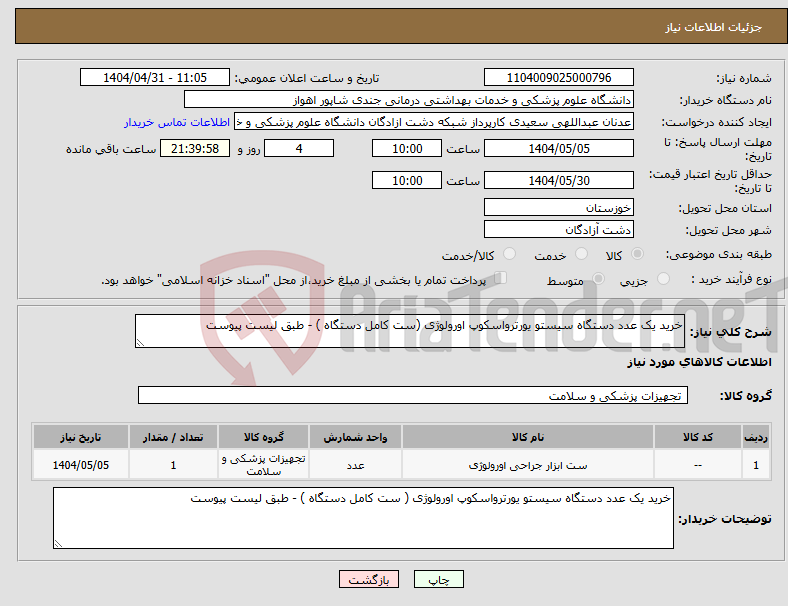Click the عدد unit cell in the table
The image size is (788, 606).
pyautogui.click(x=355, y=465)
